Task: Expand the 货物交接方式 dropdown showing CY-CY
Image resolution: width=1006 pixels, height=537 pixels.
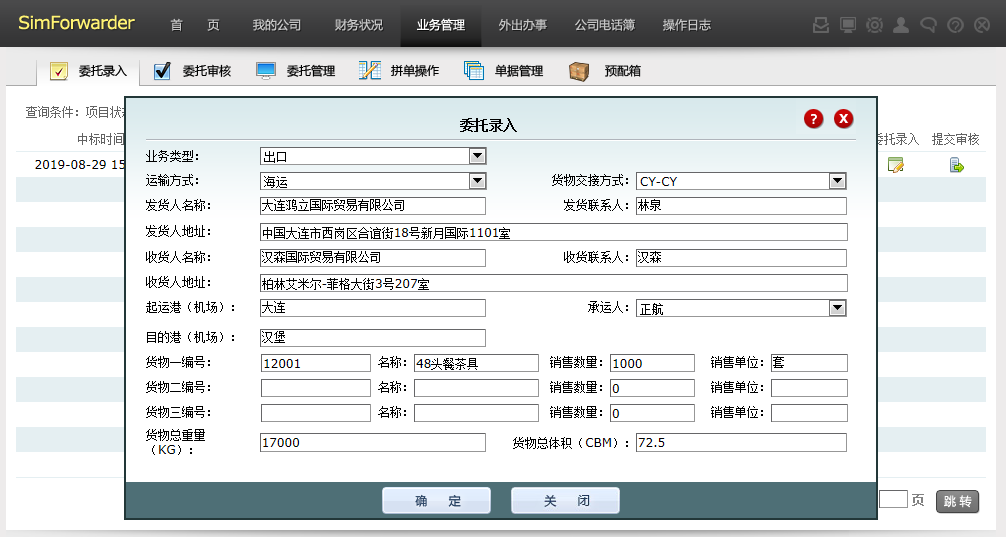Action: (x=837, y=181)
